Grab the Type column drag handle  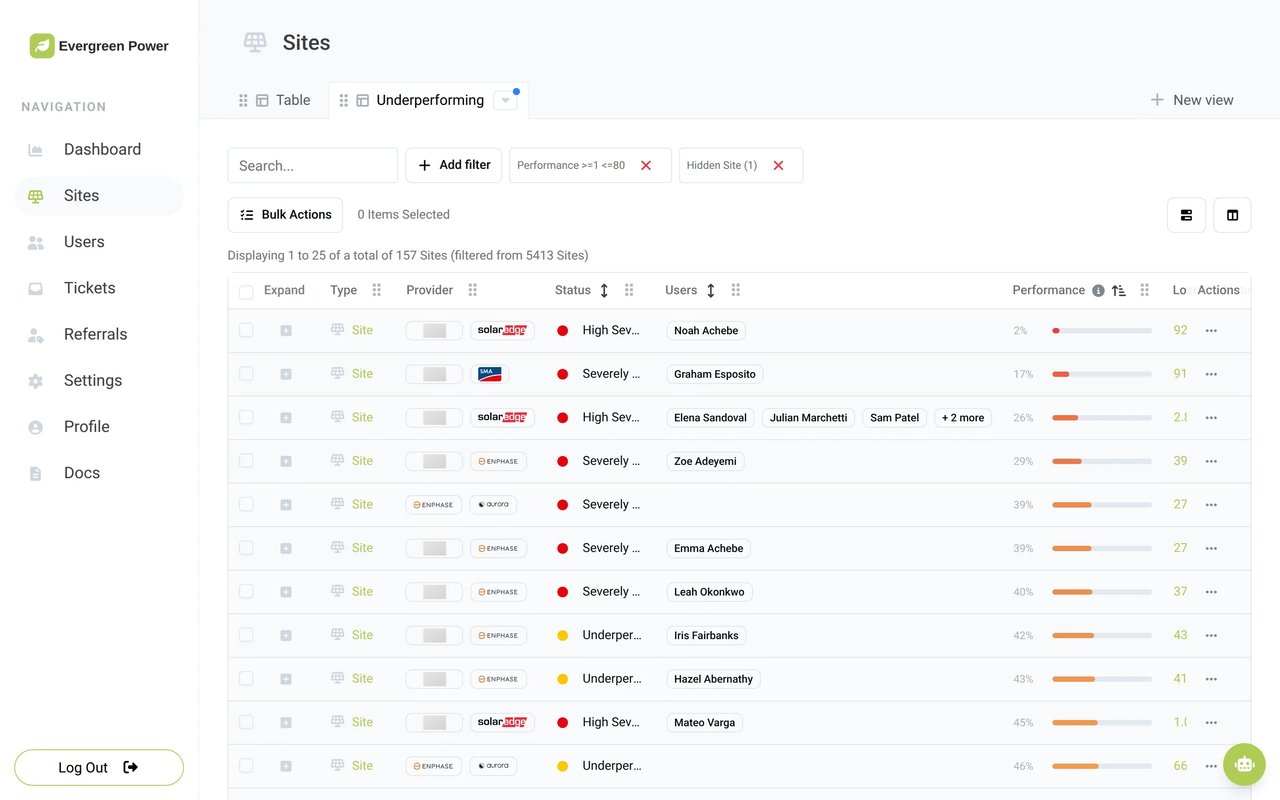click(377, 291)
